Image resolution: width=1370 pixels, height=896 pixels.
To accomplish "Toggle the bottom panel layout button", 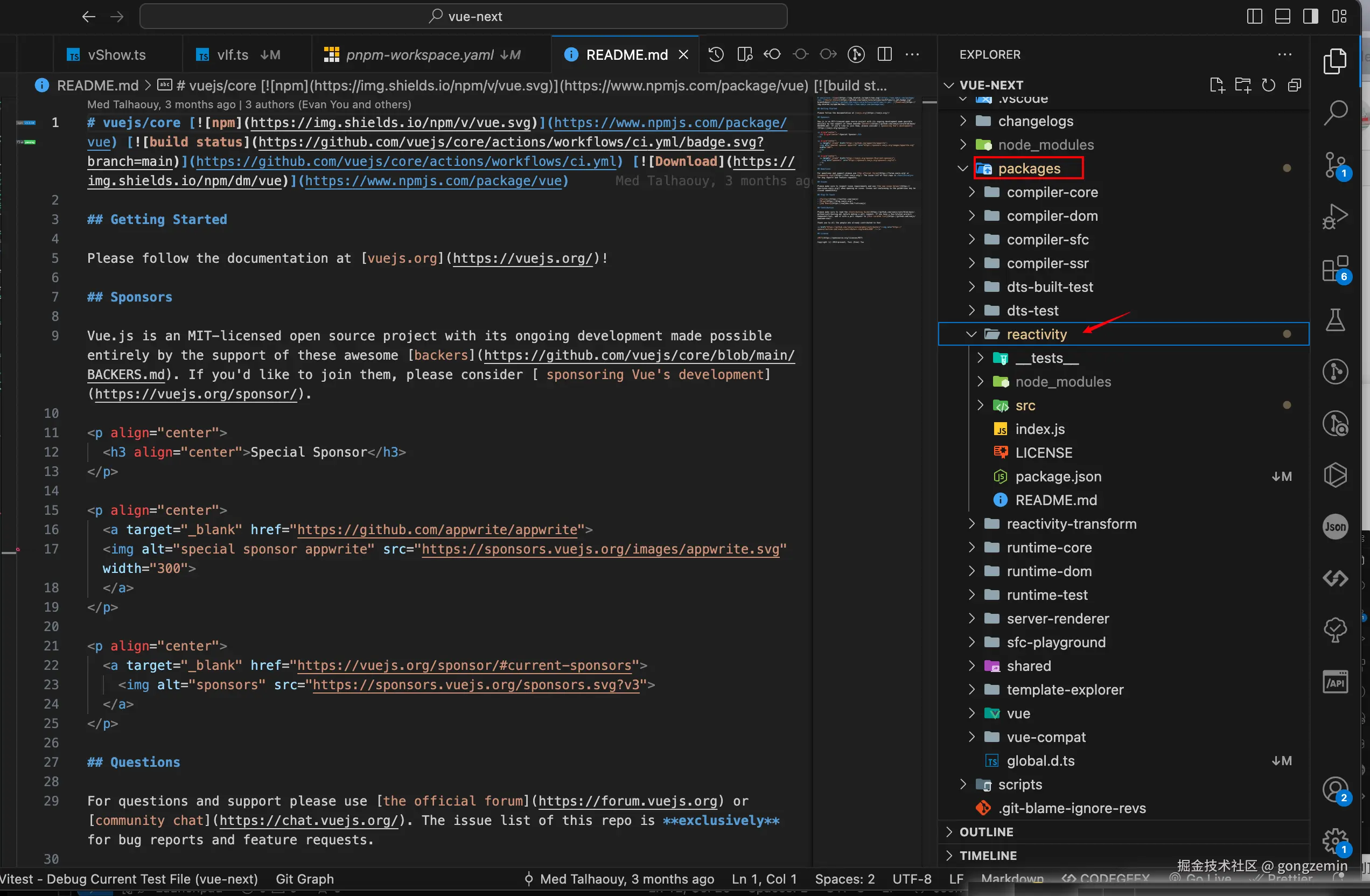I will [x=1283, y=16].
